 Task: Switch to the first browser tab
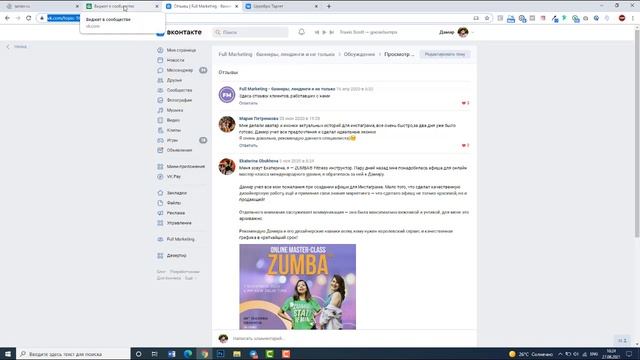41,6
